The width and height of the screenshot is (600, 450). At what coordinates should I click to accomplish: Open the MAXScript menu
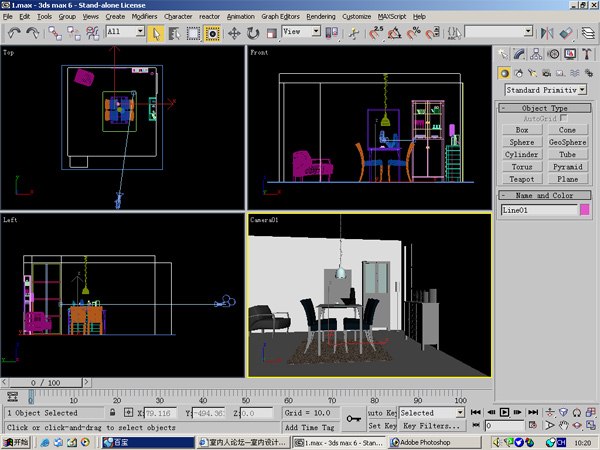pos(392,16)
